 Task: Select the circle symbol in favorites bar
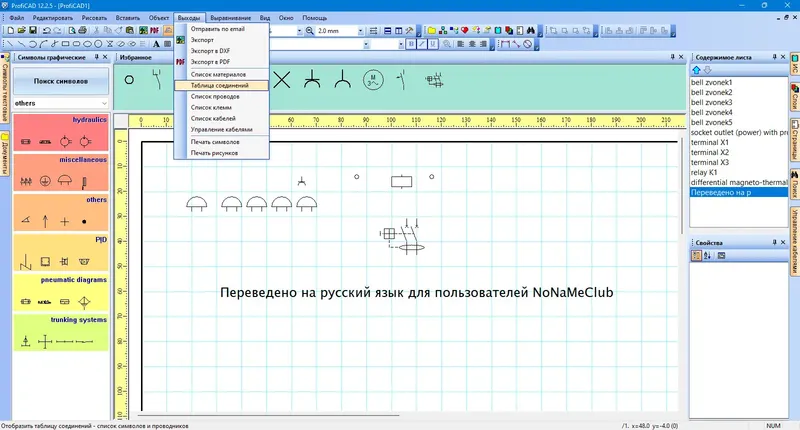click(x=129, y=80)
